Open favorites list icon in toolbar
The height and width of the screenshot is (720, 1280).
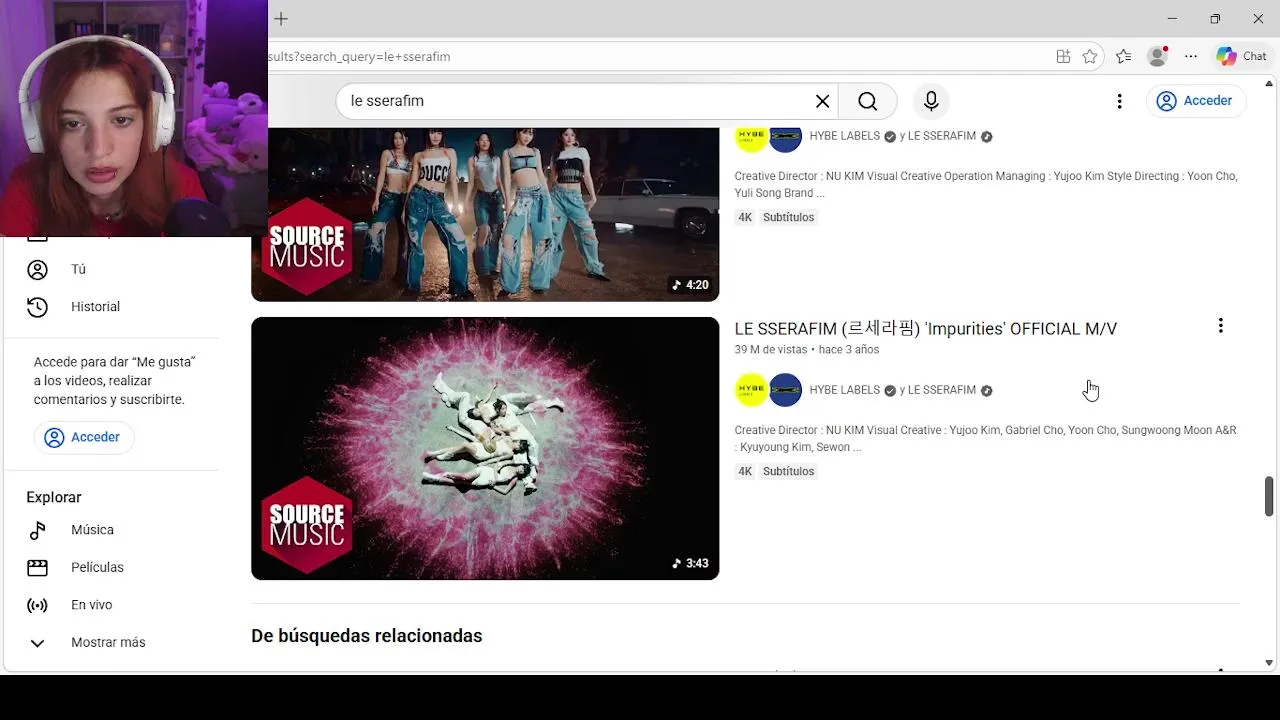pos(1124,57)
